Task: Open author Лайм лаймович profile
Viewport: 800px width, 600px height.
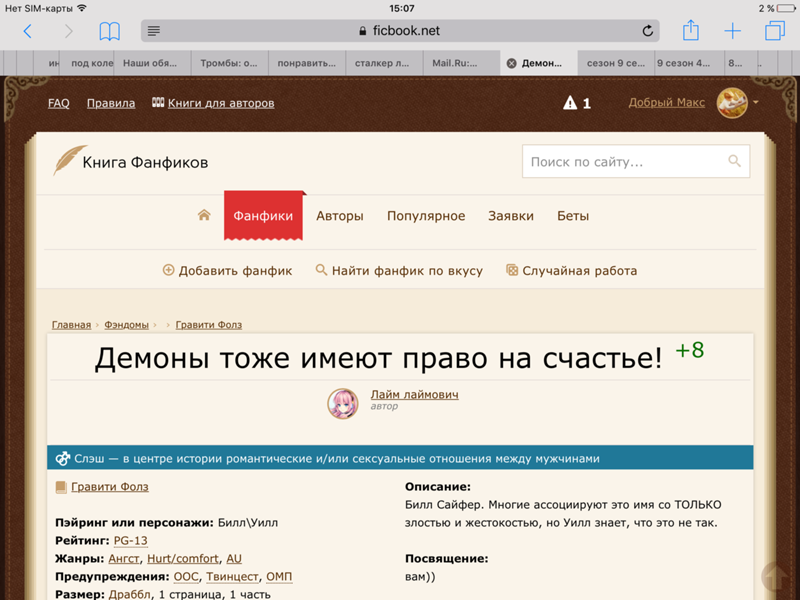Action: pos(414,394)
